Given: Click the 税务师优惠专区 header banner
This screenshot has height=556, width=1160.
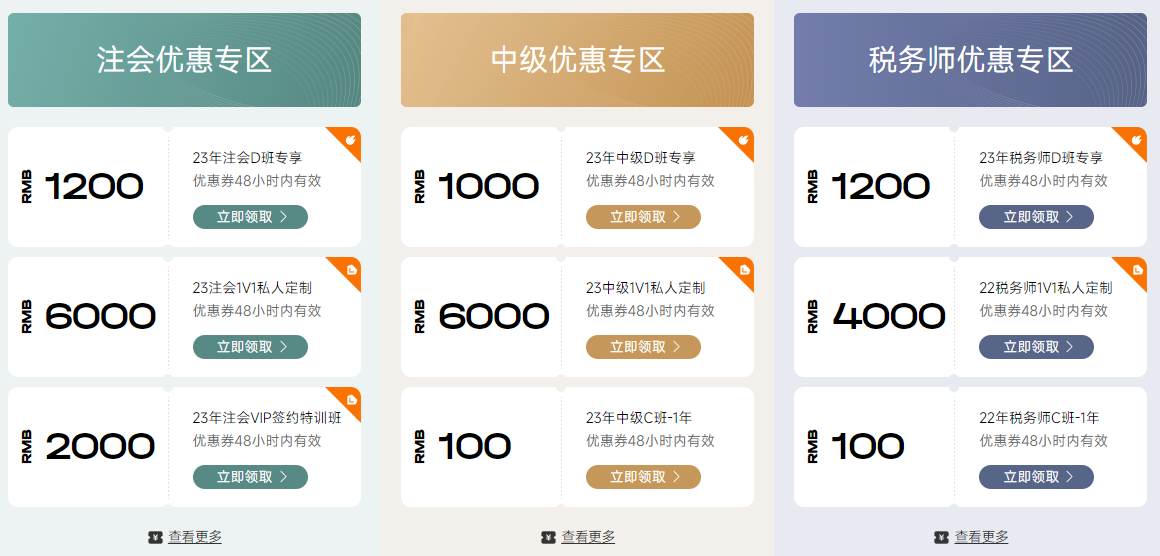Looking at the screenshot, I should coord(970,60).
